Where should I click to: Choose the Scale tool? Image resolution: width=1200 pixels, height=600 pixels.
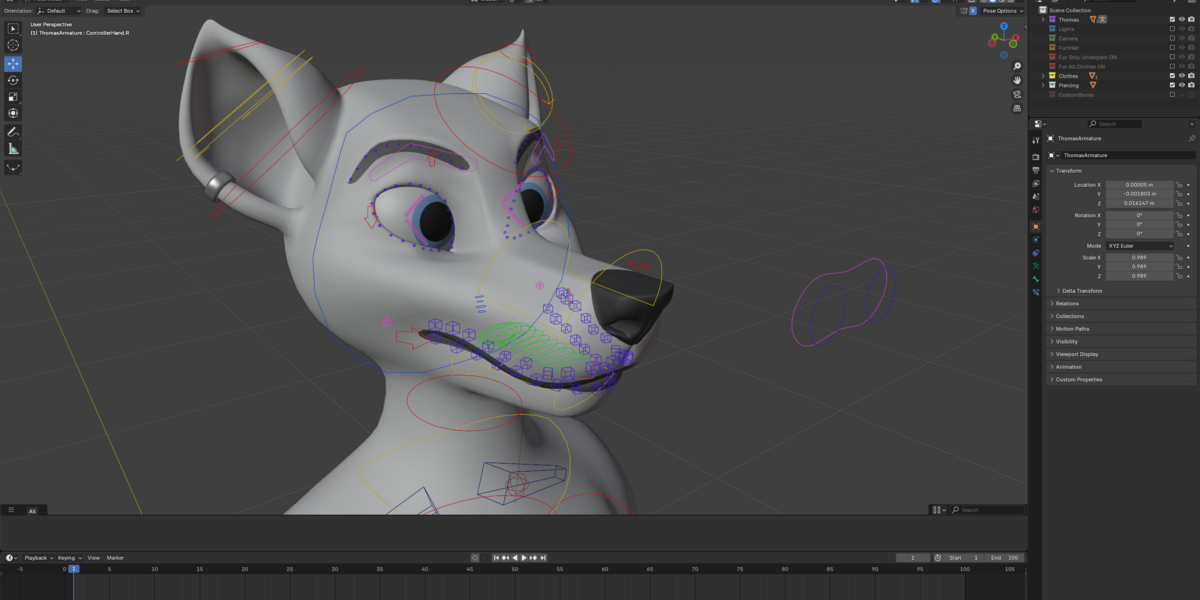14,97
